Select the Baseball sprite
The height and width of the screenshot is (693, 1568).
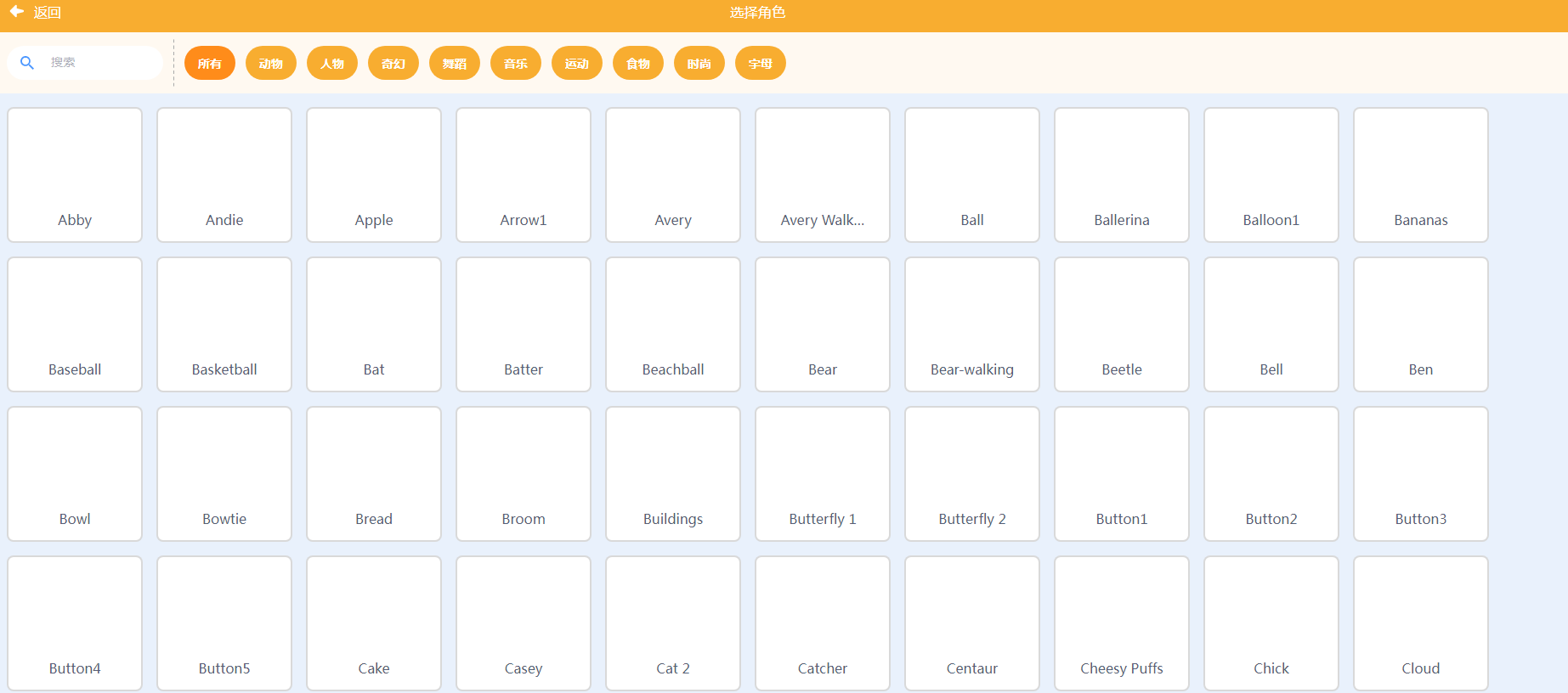click(x=75, y=324)
